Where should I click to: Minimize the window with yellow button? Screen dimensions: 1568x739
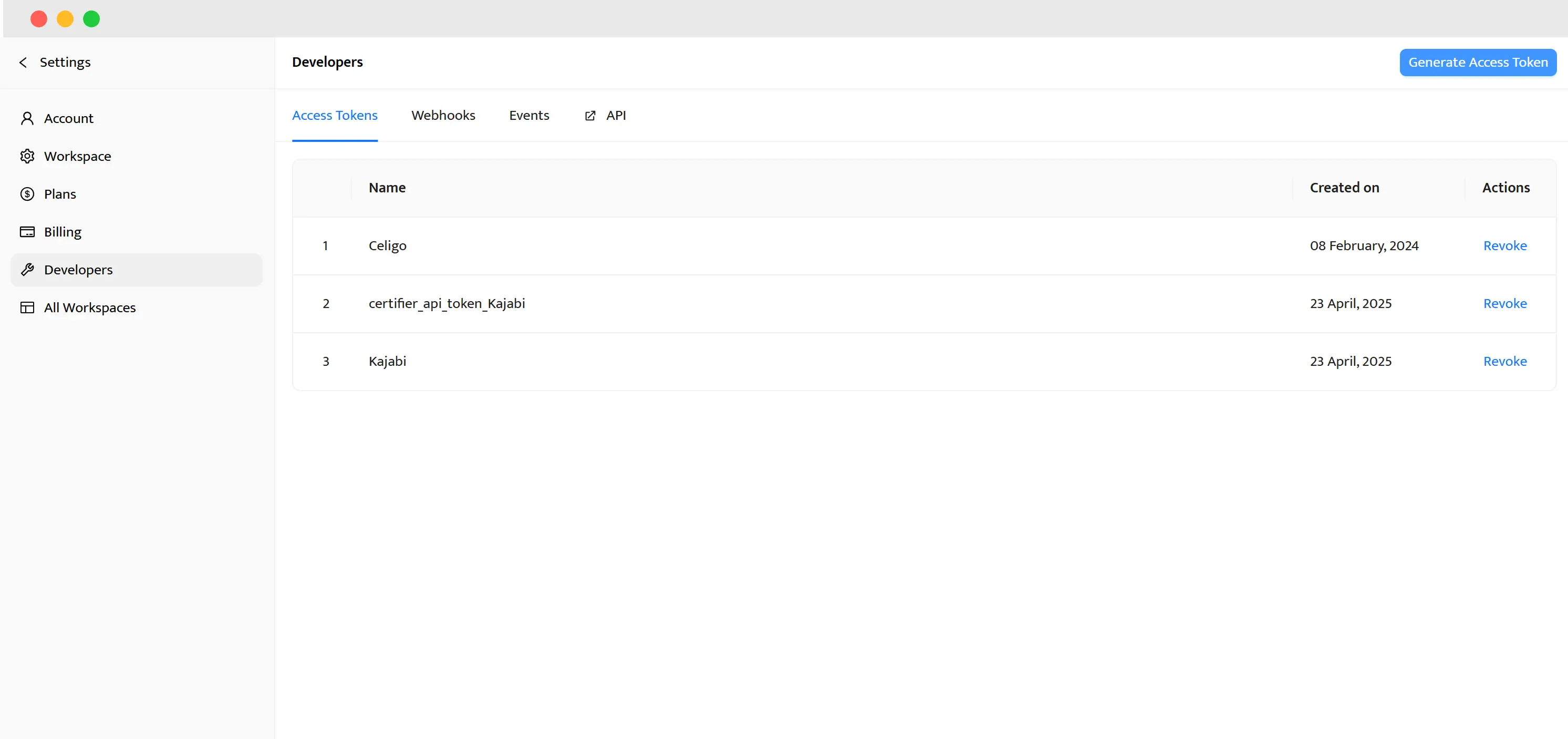click(x=65, y=18)
